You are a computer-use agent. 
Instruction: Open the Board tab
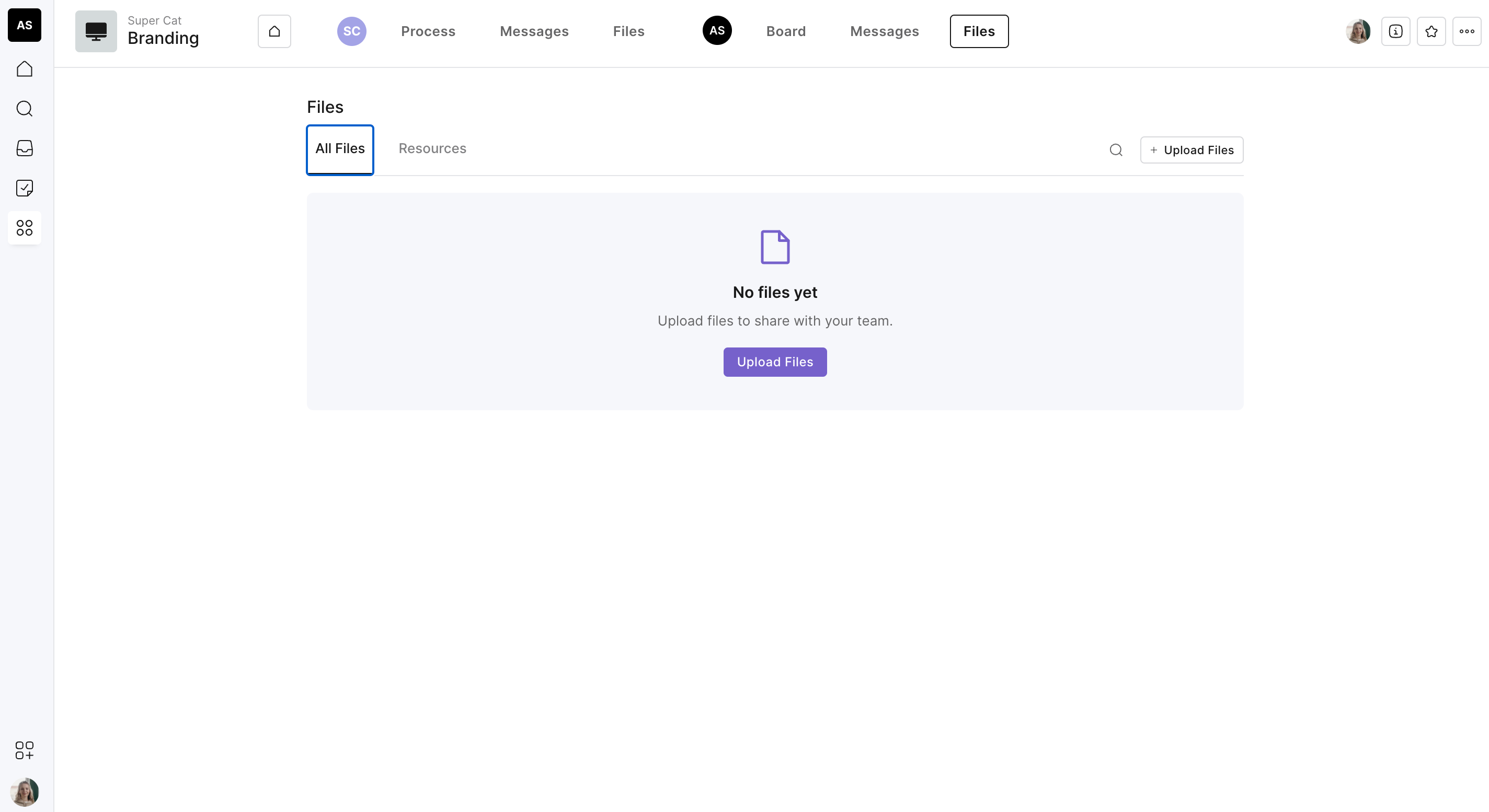point(785,31)
